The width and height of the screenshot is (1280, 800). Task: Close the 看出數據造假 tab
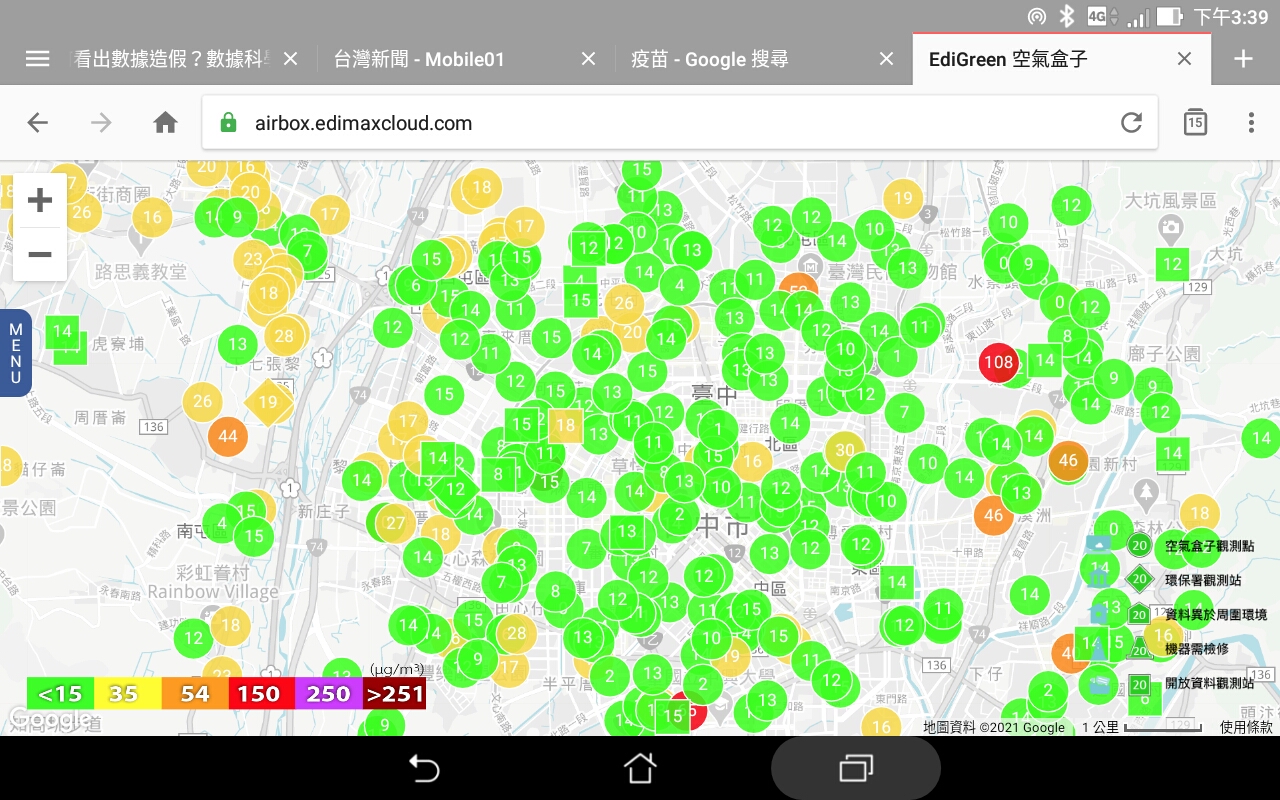coord(290,59)
